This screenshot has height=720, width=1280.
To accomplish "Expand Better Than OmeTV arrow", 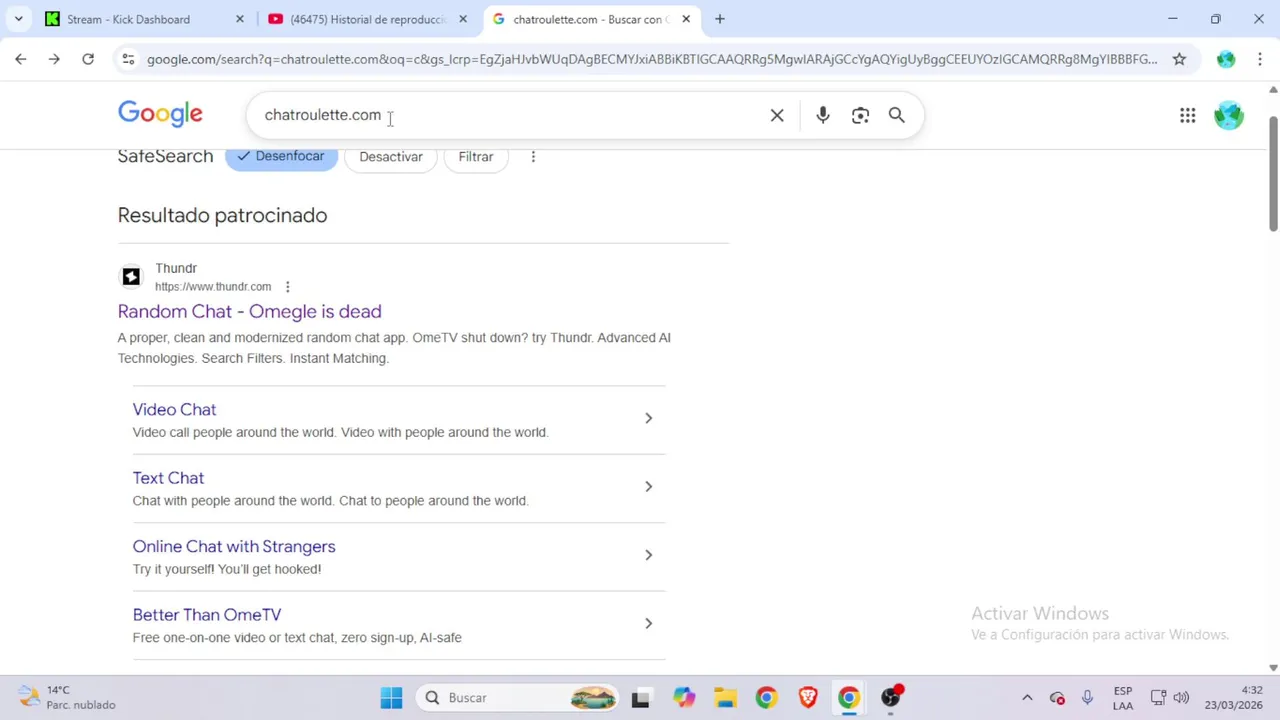I will point(648,624).
